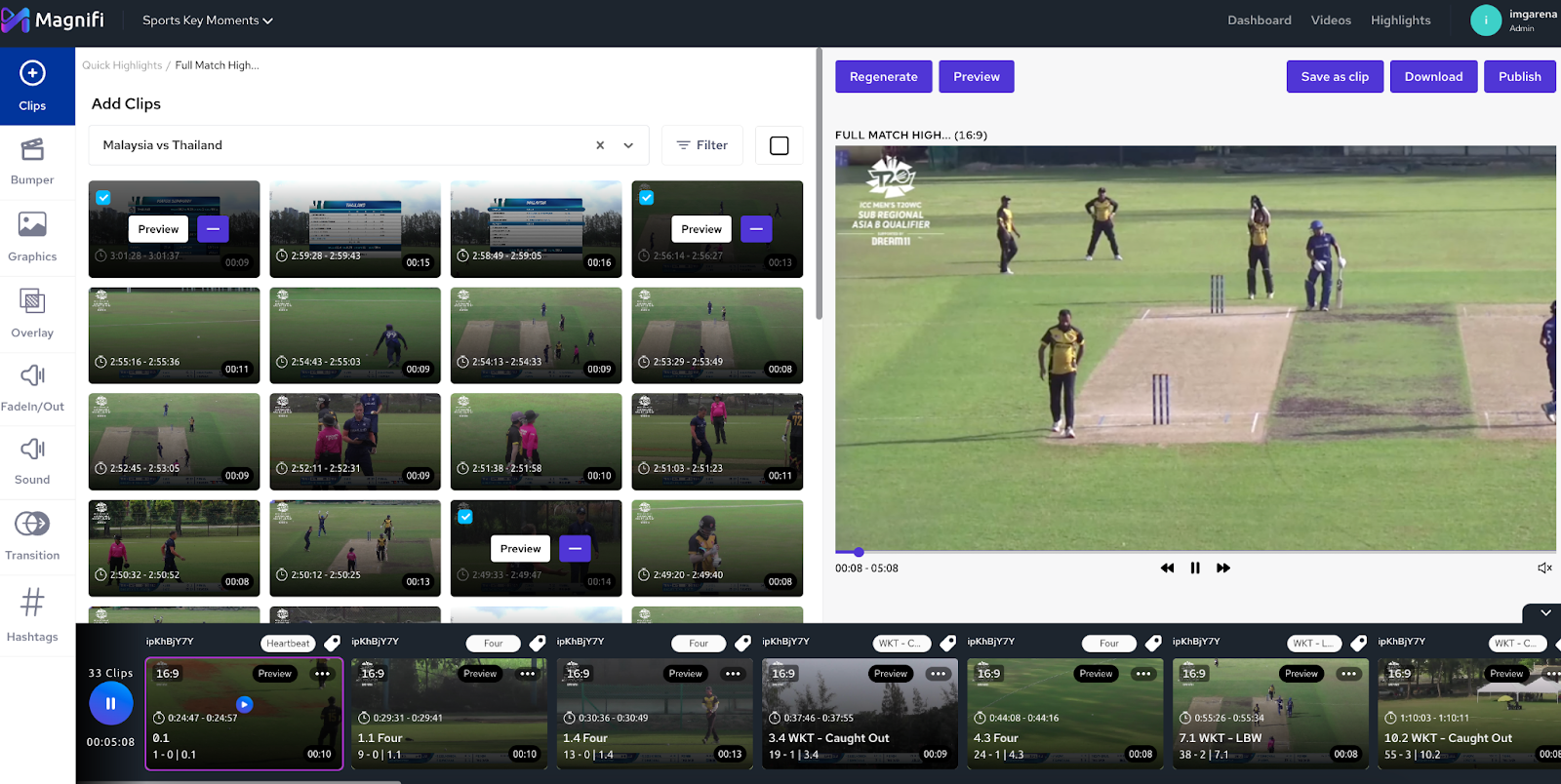Preview the 3:01:28 - 3:01:37 clip
The image size is (1561, 784).
[x=158, y=229]
